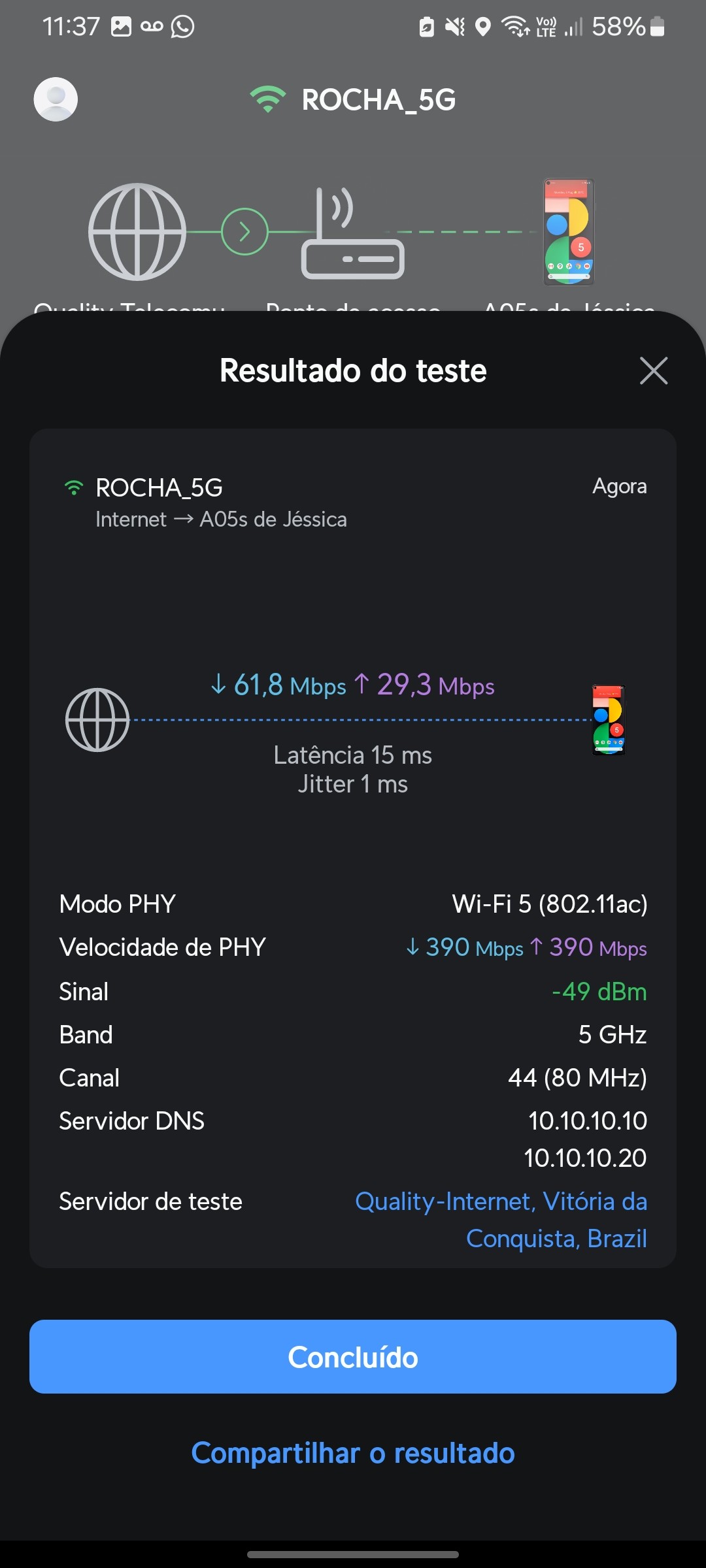Close the Resultado do teste sheet
This screenshot has height=1568, width=706.
coord(654,371)
